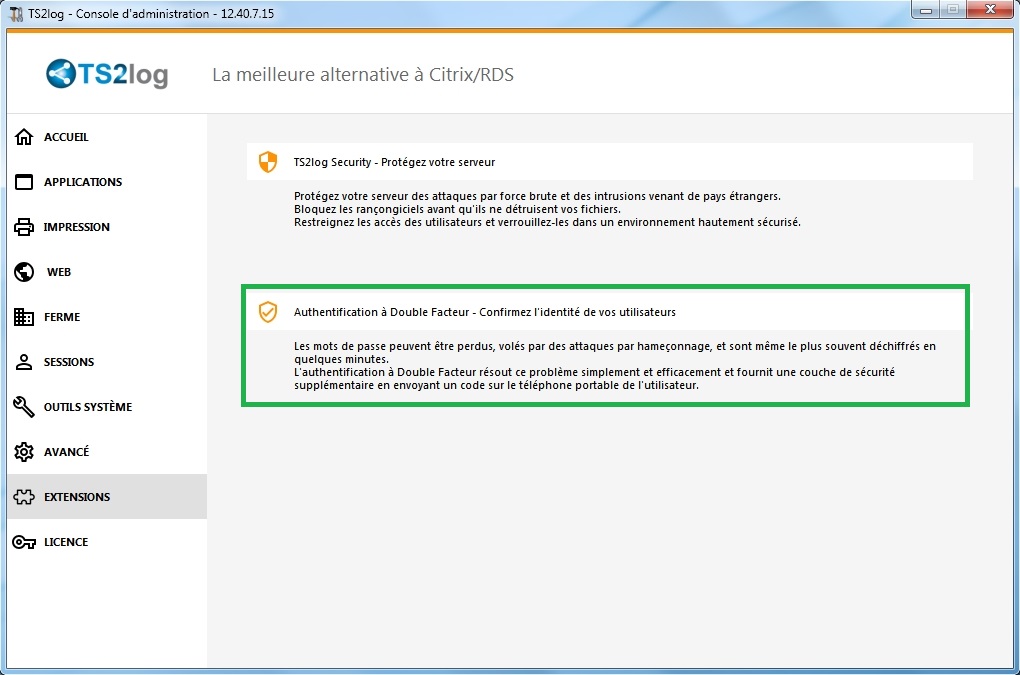Click 'La meilleure alternative à Citrix/RDS' tagline

click(363, 75)
